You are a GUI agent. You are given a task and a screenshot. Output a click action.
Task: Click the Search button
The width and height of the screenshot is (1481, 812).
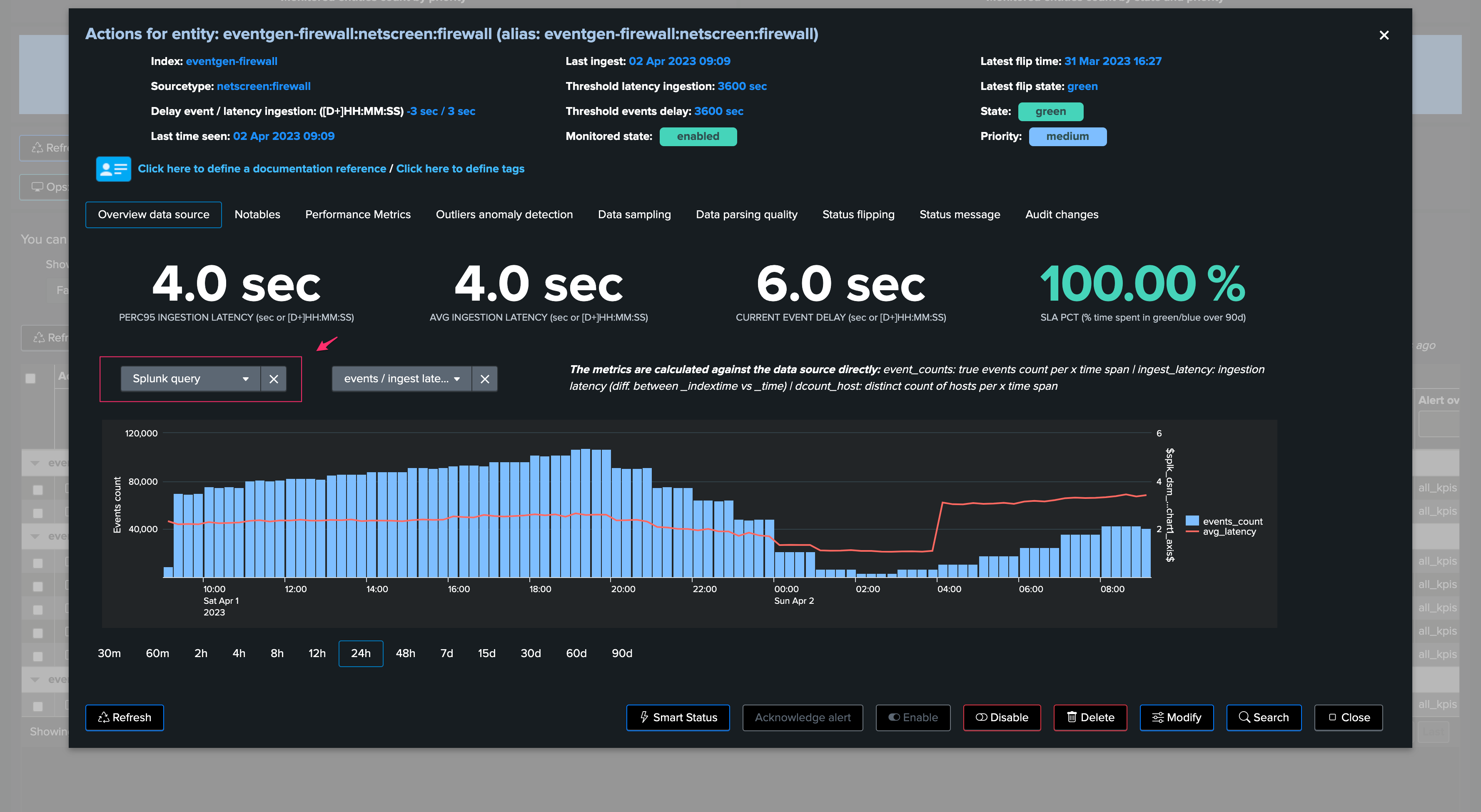[1264, 717]
